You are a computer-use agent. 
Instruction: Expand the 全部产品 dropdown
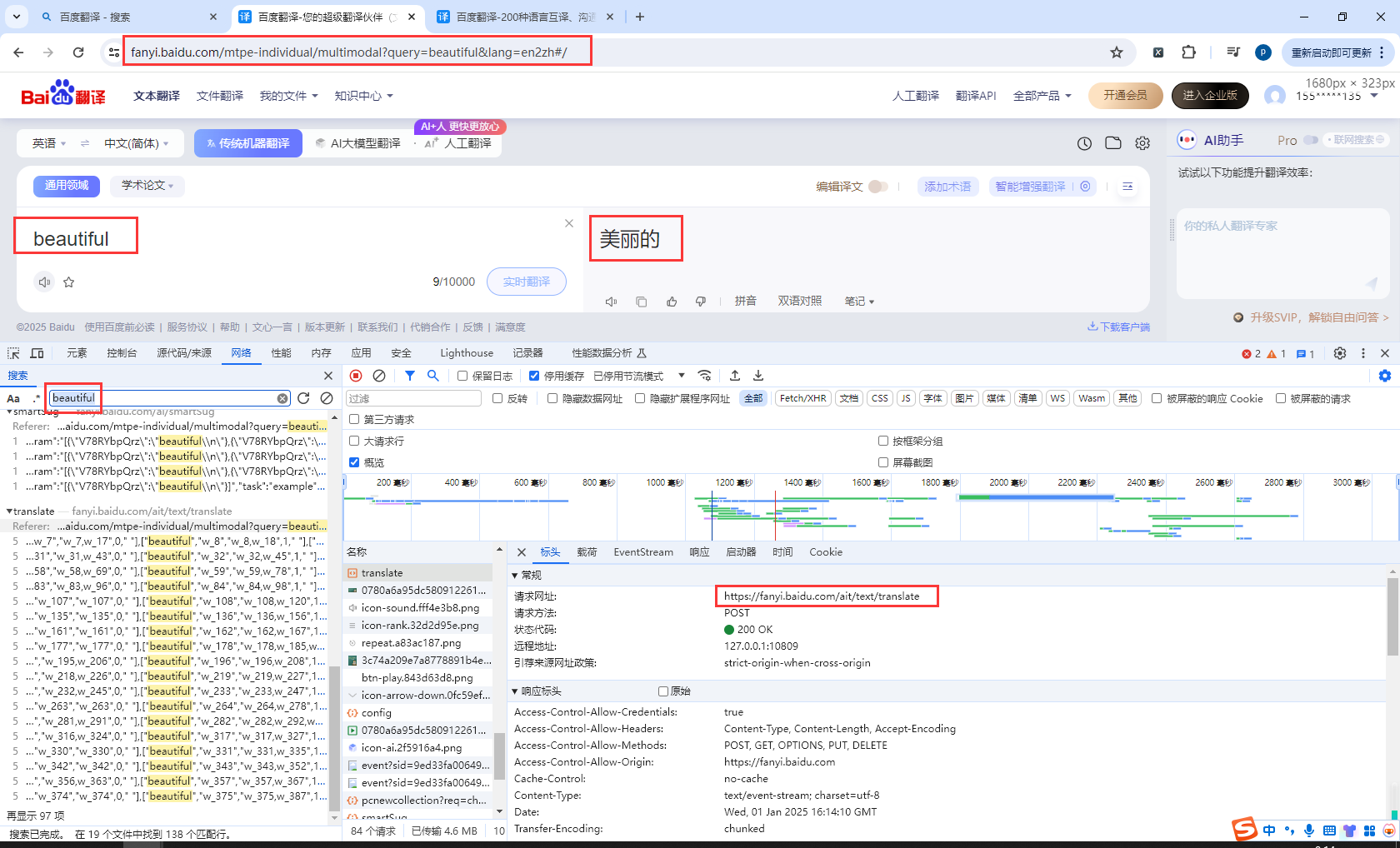1042,96
